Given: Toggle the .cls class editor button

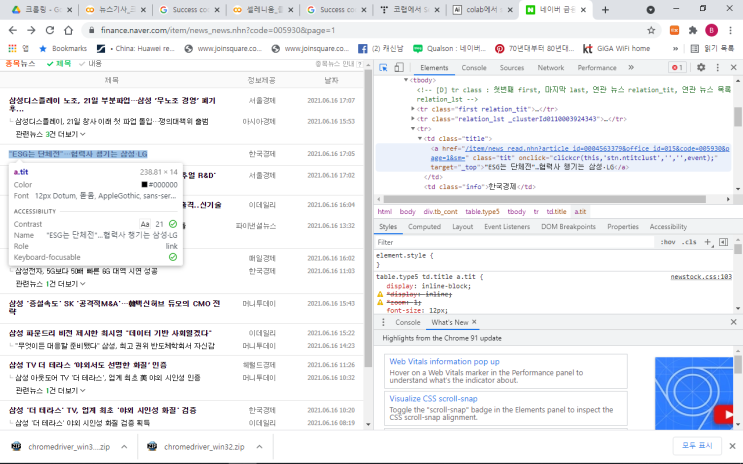Looking at the screenshot, I should pyautogui.click(x=689, y=242).
